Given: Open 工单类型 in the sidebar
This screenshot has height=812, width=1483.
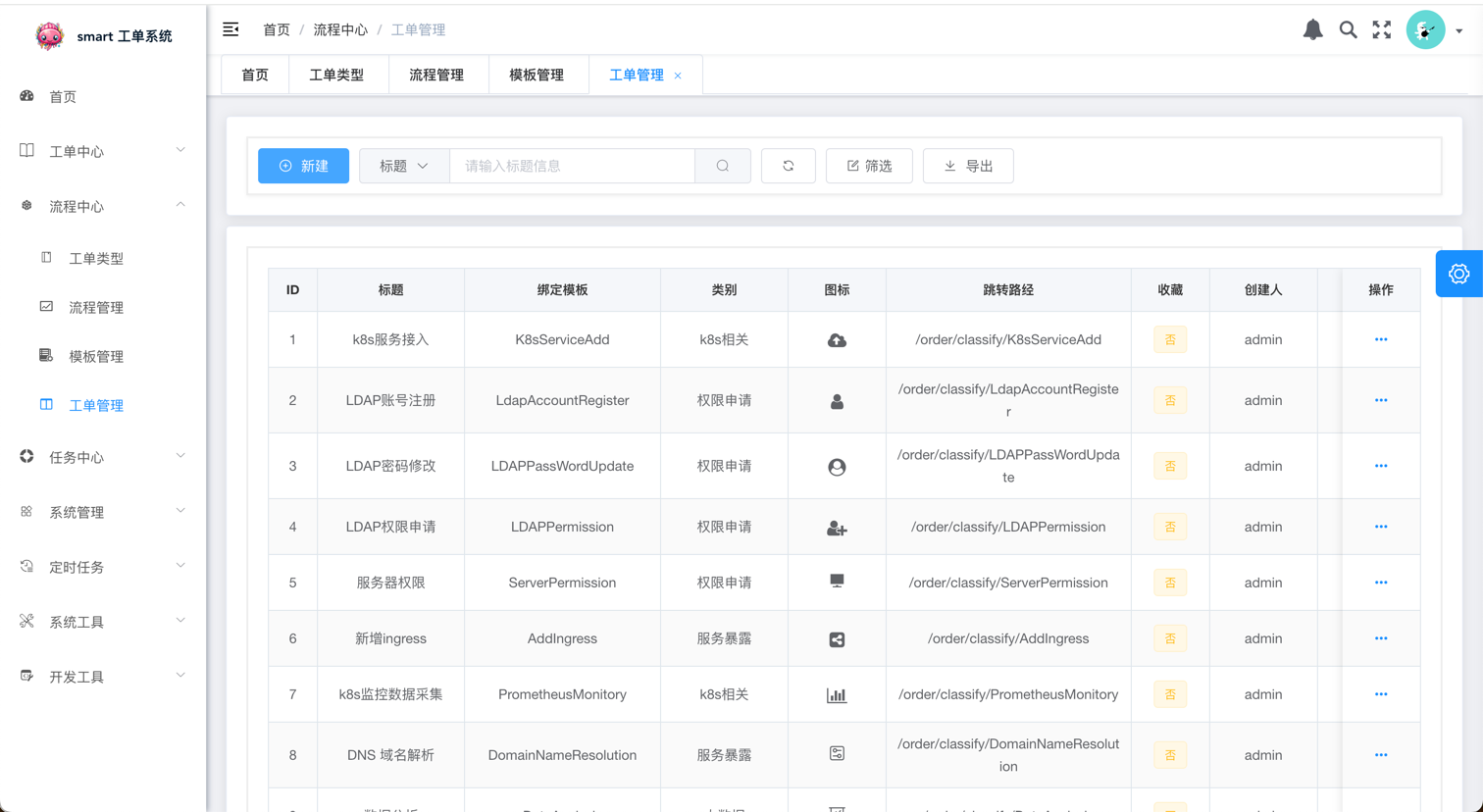Looking at the screenshot, I should coord(103,258).
